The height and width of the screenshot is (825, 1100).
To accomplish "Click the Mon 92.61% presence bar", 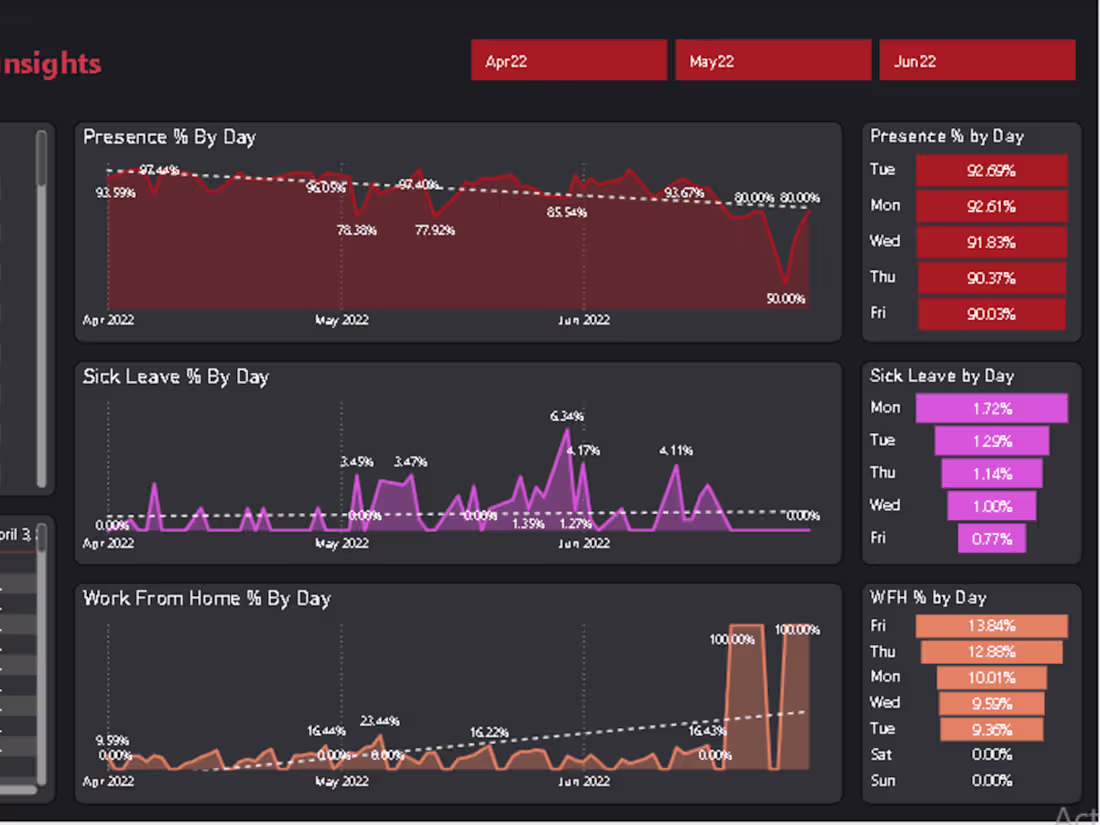I will click(991, 206).
